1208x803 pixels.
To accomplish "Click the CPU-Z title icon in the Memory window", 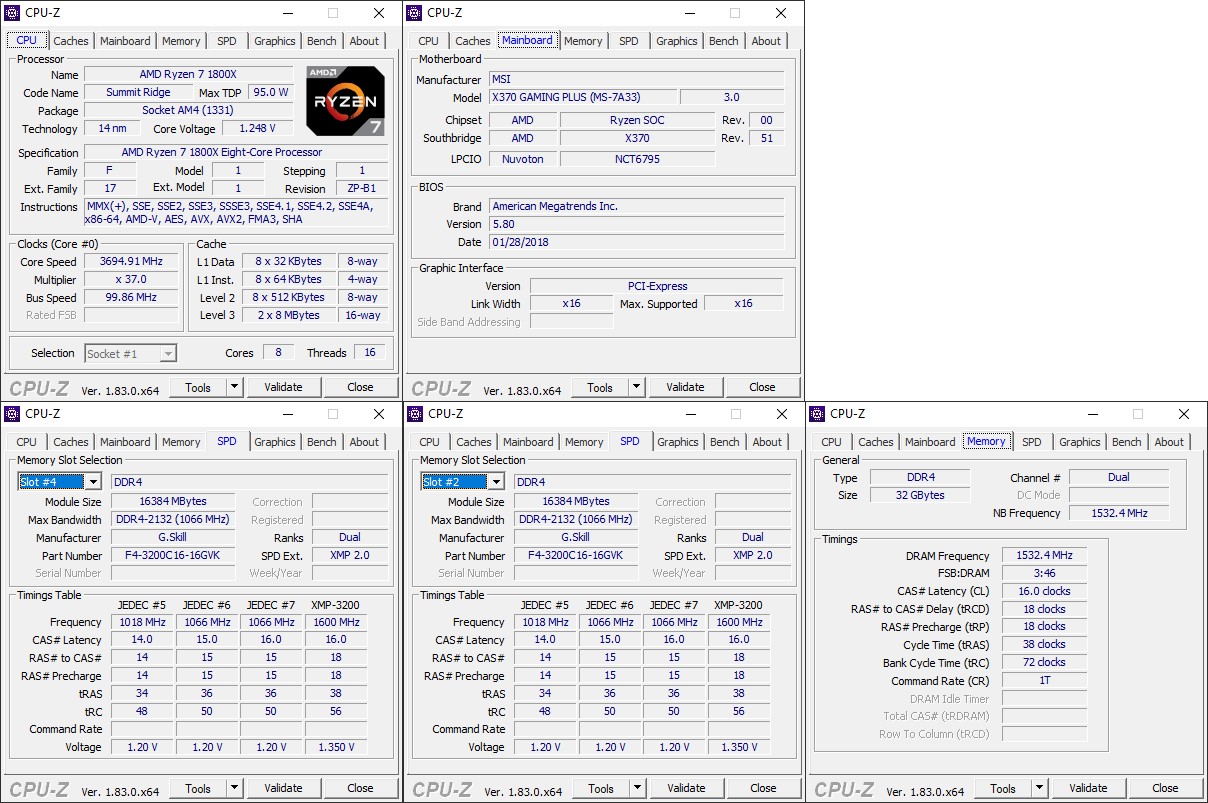I will [x=817, y=414].
